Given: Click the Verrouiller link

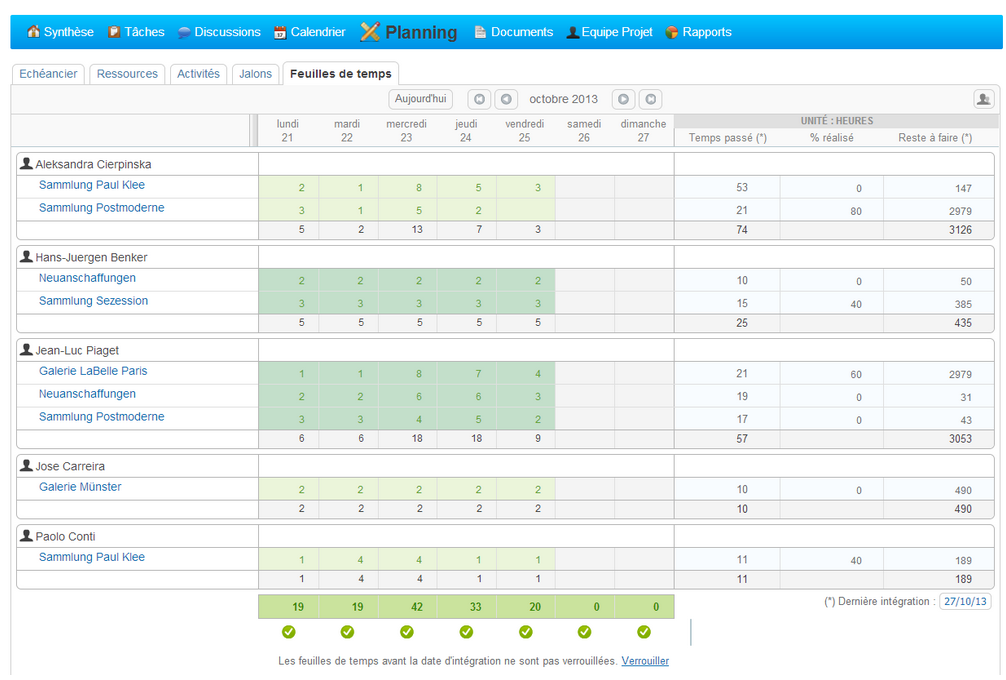Looking at the screenshot, I should coord(645,661).
